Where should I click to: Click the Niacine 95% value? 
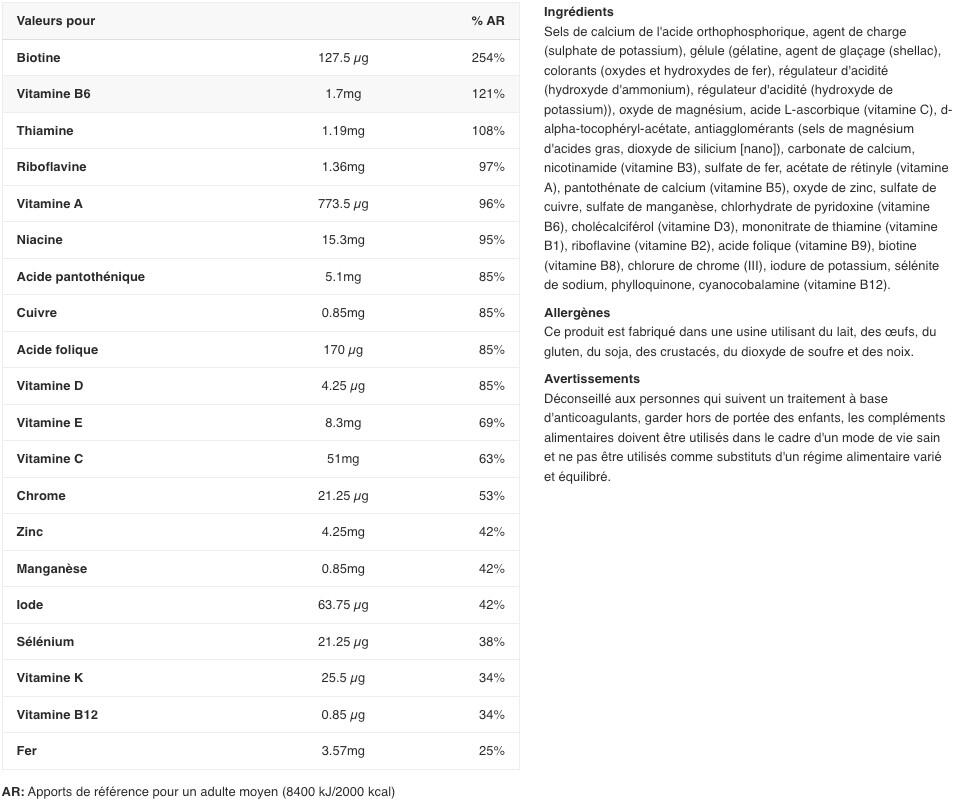(491, 240)
